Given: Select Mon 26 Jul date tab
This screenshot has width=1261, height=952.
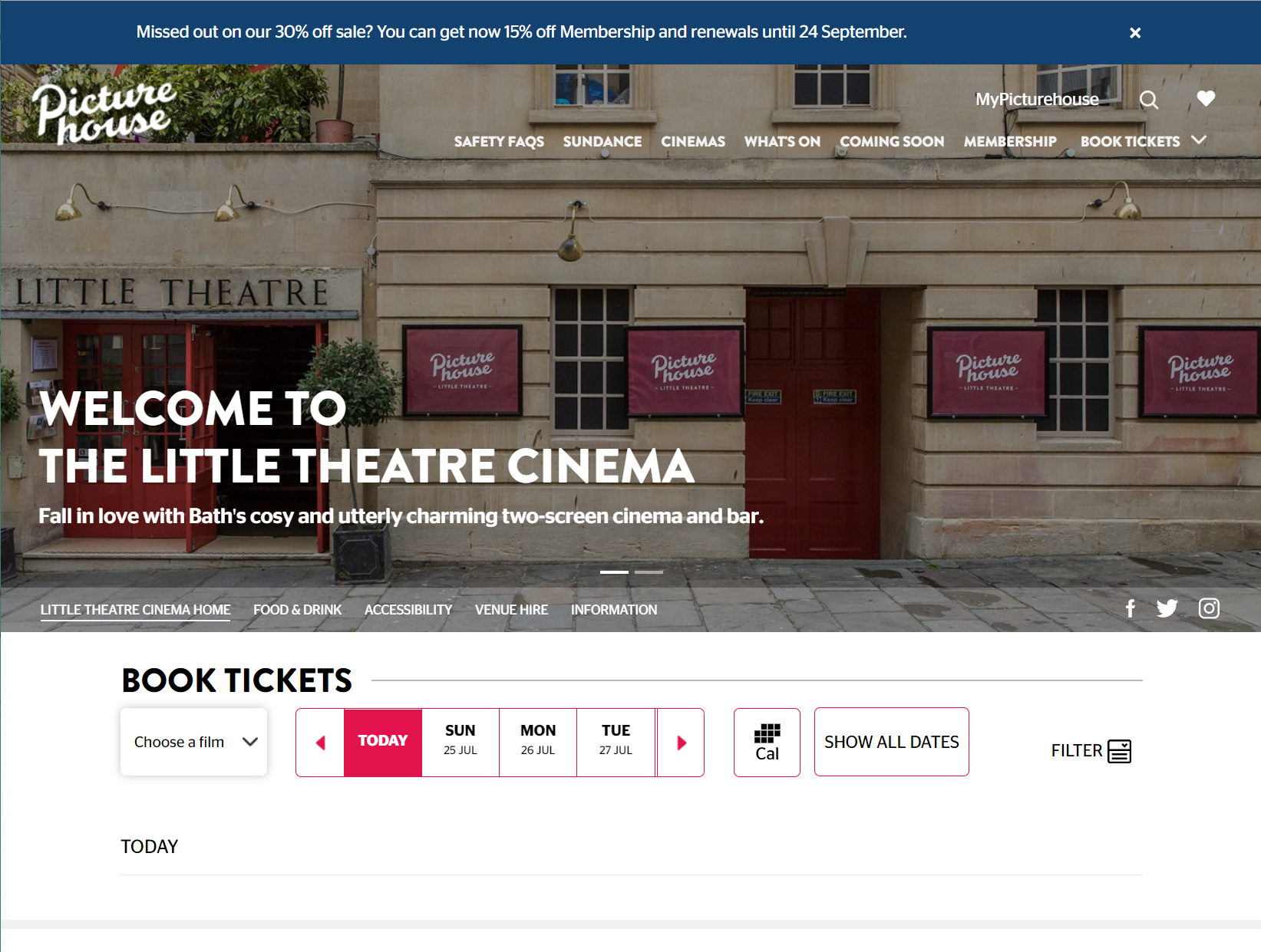Looking at the screenshot, I should pyautogui.click(x=538, y=742).
